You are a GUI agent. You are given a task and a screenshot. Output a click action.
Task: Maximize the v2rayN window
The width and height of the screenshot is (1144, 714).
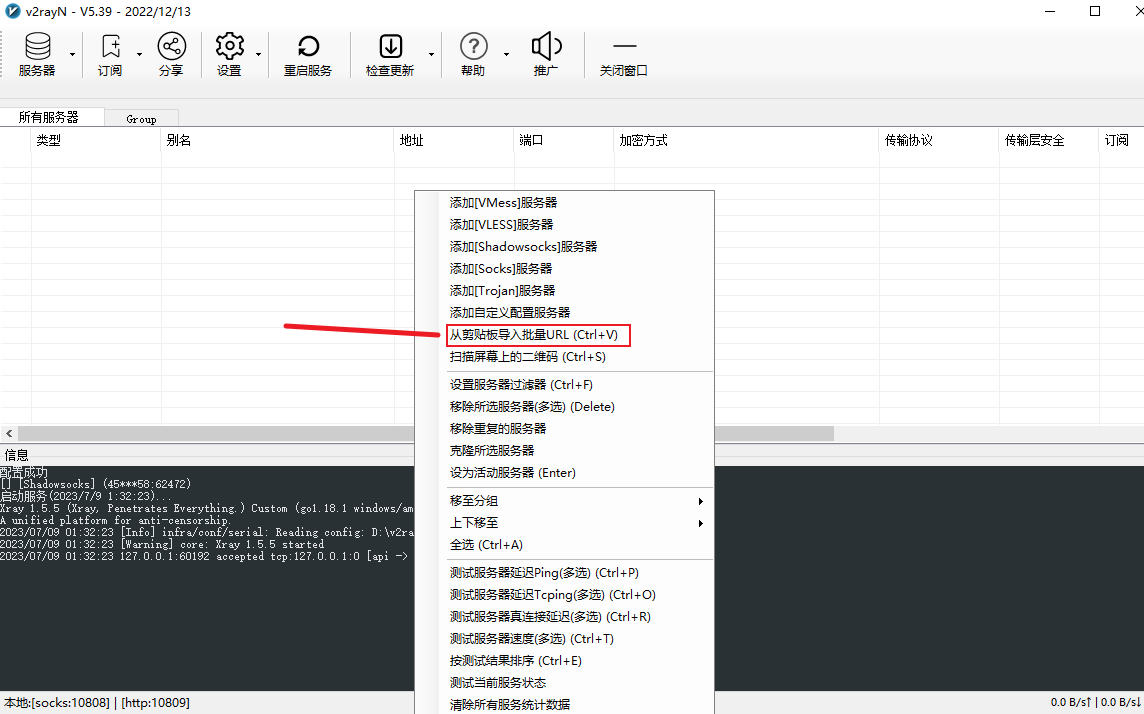pyautogui.click(x=1095, y=11)
